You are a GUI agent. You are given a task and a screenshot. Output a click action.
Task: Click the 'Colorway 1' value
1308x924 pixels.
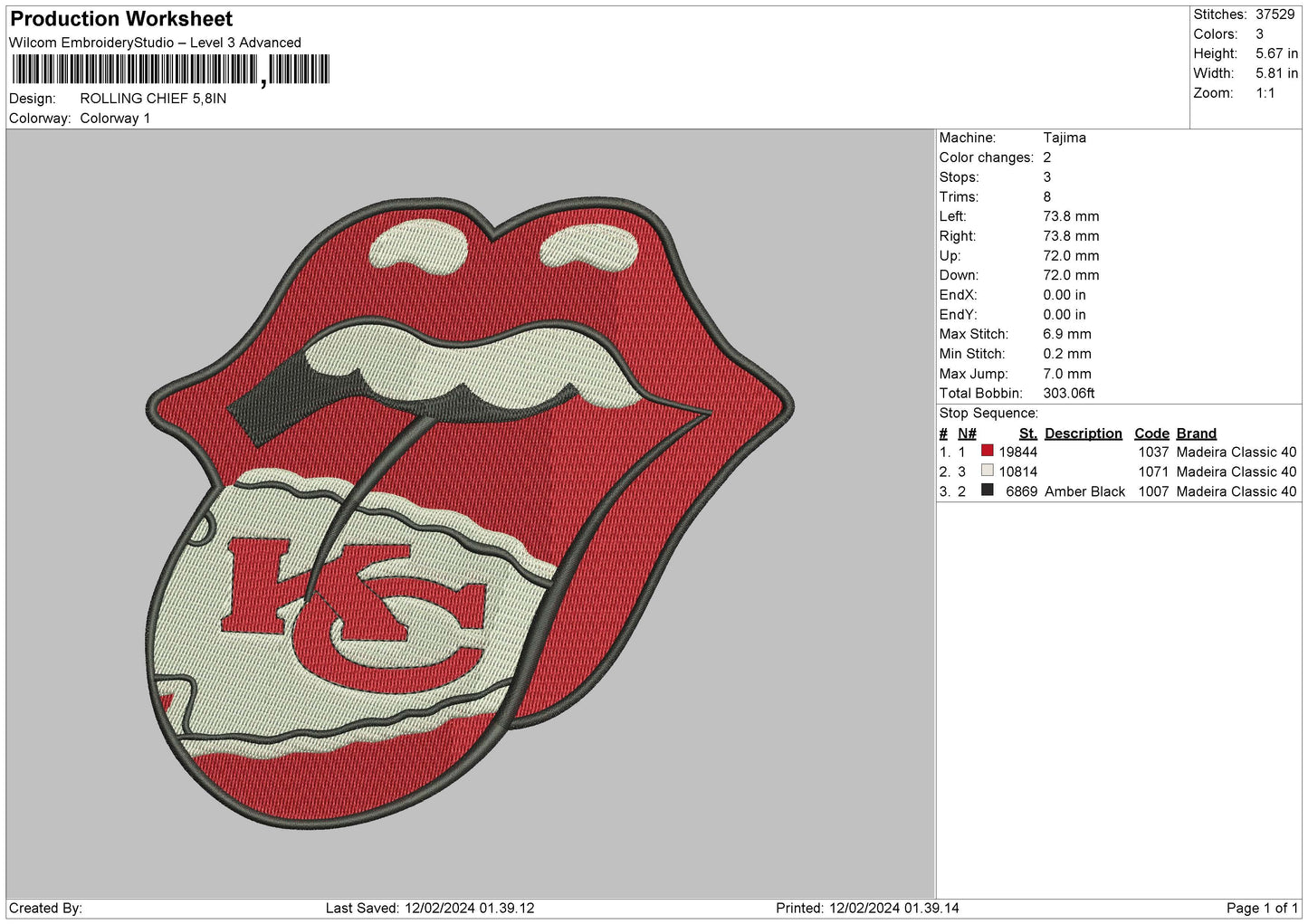115,119
